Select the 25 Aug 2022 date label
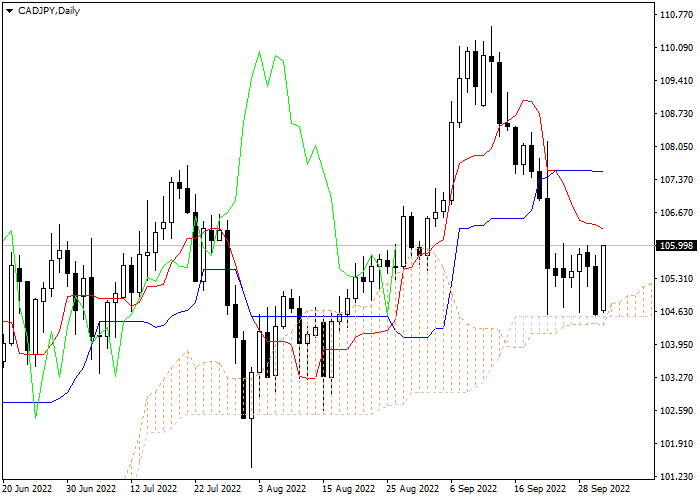 pos(410,489)
